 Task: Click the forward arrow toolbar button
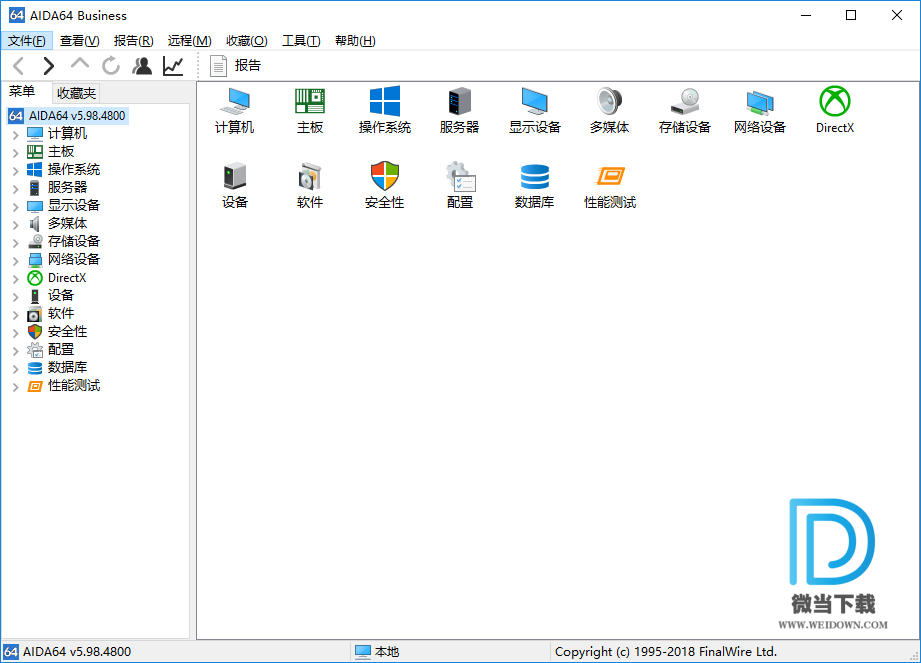[49, 66]
